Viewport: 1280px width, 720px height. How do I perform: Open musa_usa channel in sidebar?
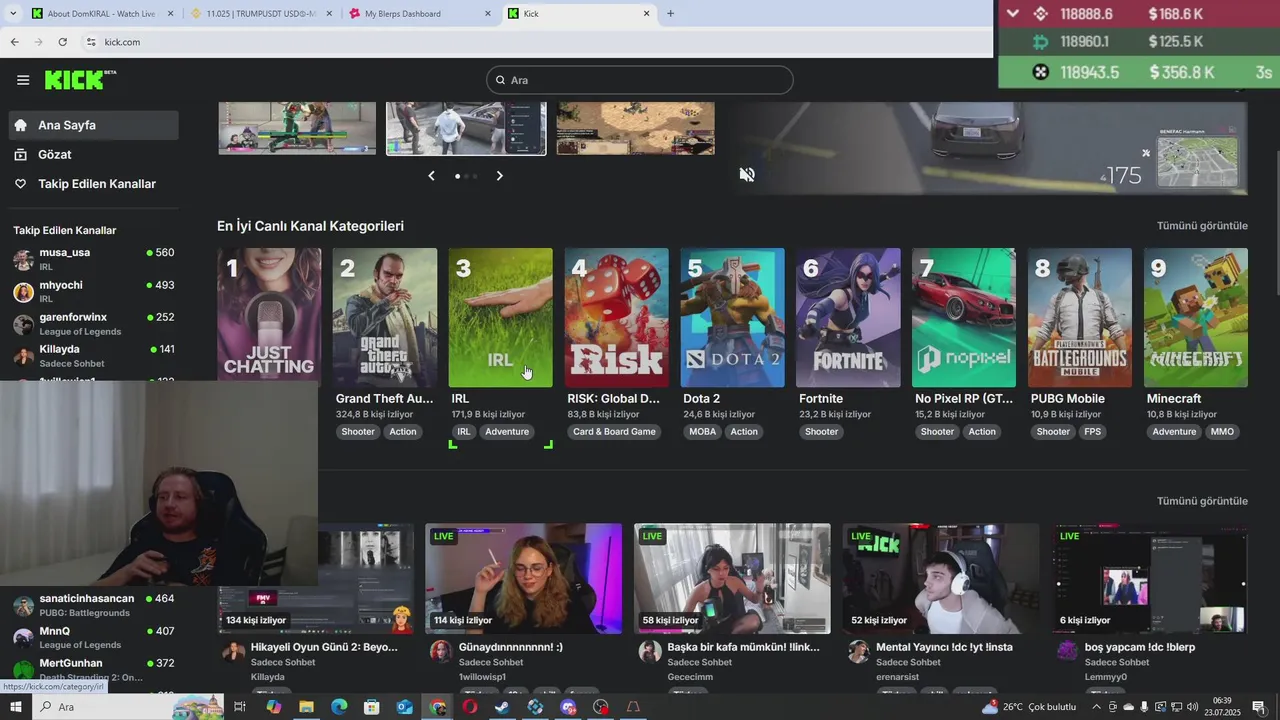[93, 259]
